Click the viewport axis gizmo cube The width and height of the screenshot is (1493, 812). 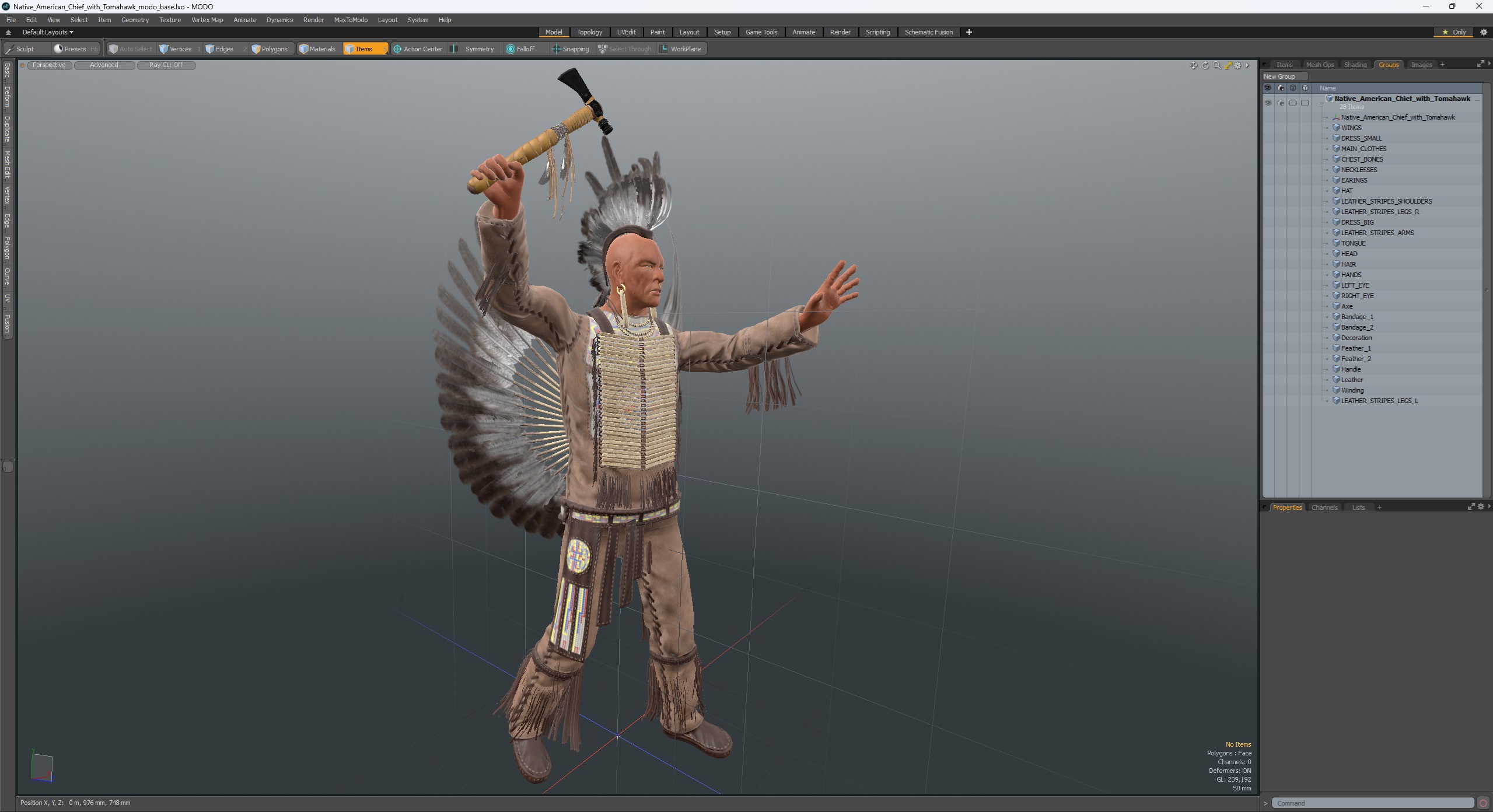[41, 766]
